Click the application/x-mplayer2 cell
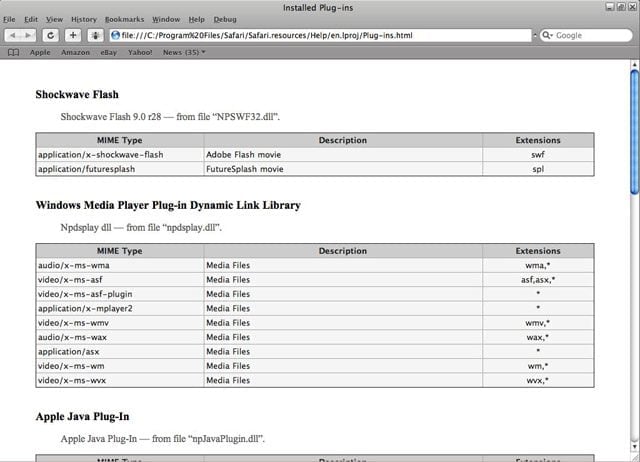 (120, 309)
